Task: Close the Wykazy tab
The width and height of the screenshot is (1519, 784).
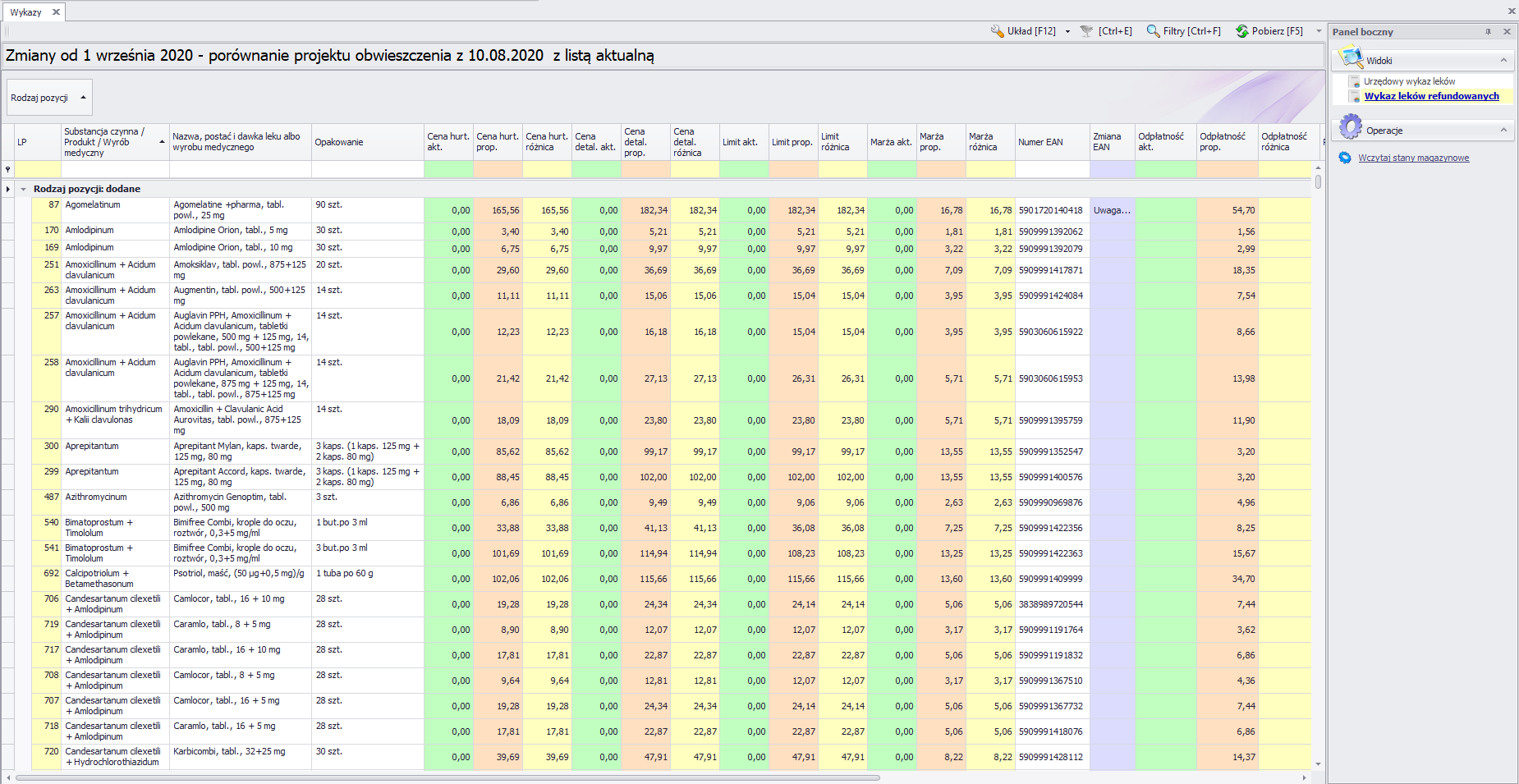Action: [56, 12]
